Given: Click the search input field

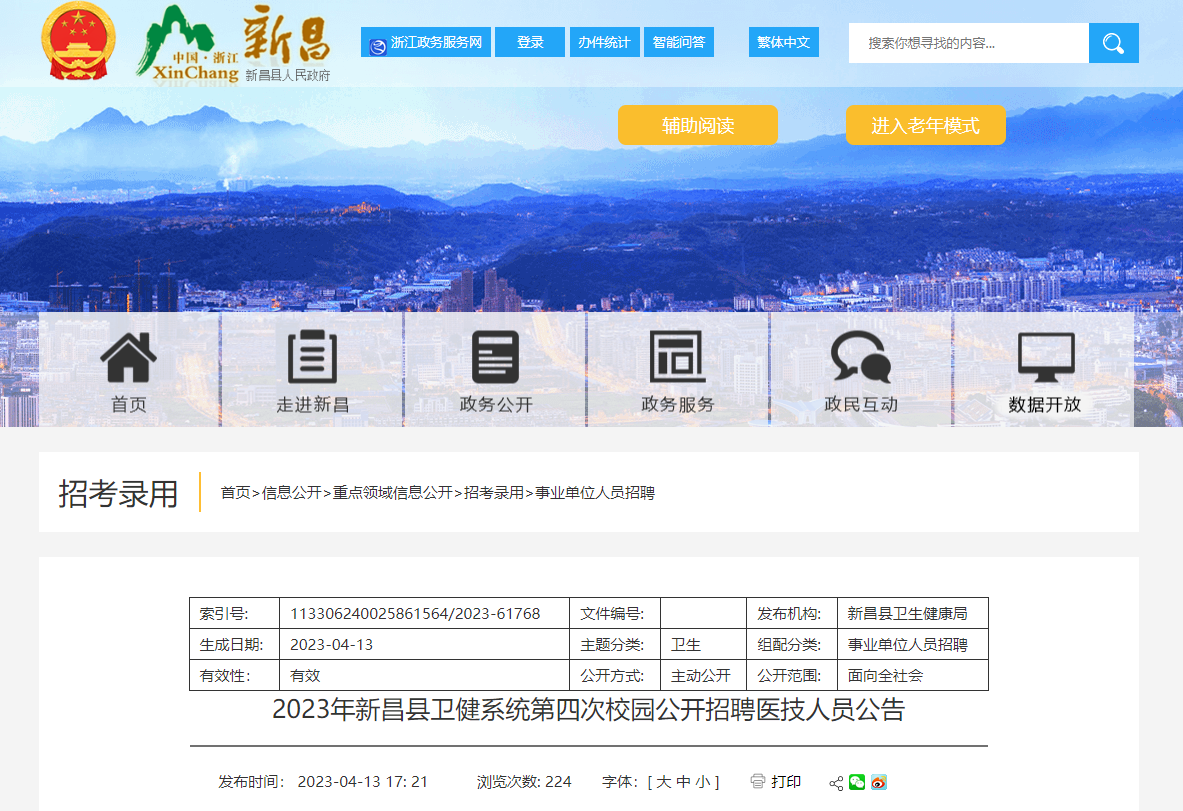Looking at the screenshot, I should (x=968, y=43).
